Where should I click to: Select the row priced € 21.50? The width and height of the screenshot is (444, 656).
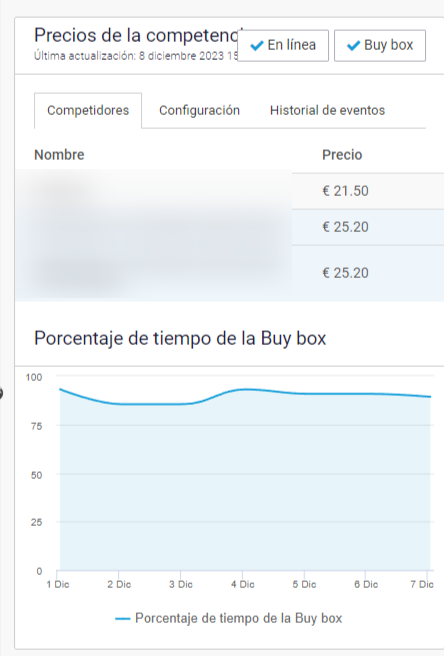(229, 191)
